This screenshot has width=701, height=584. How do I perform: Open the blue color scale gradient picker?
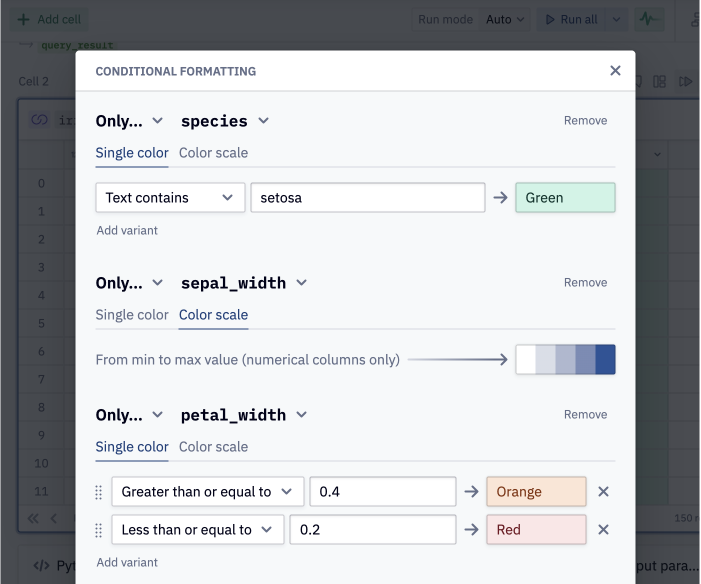(565, 360)
